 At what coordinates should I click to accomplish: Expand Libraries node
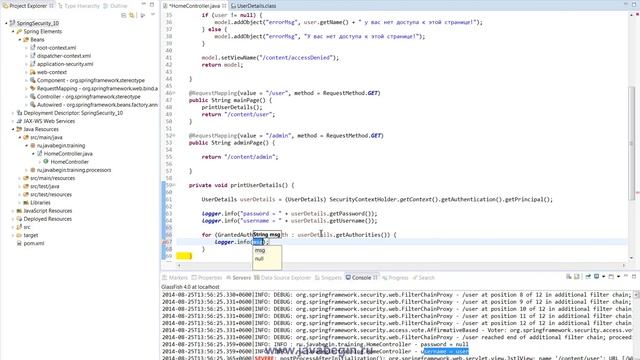point(20,203)
